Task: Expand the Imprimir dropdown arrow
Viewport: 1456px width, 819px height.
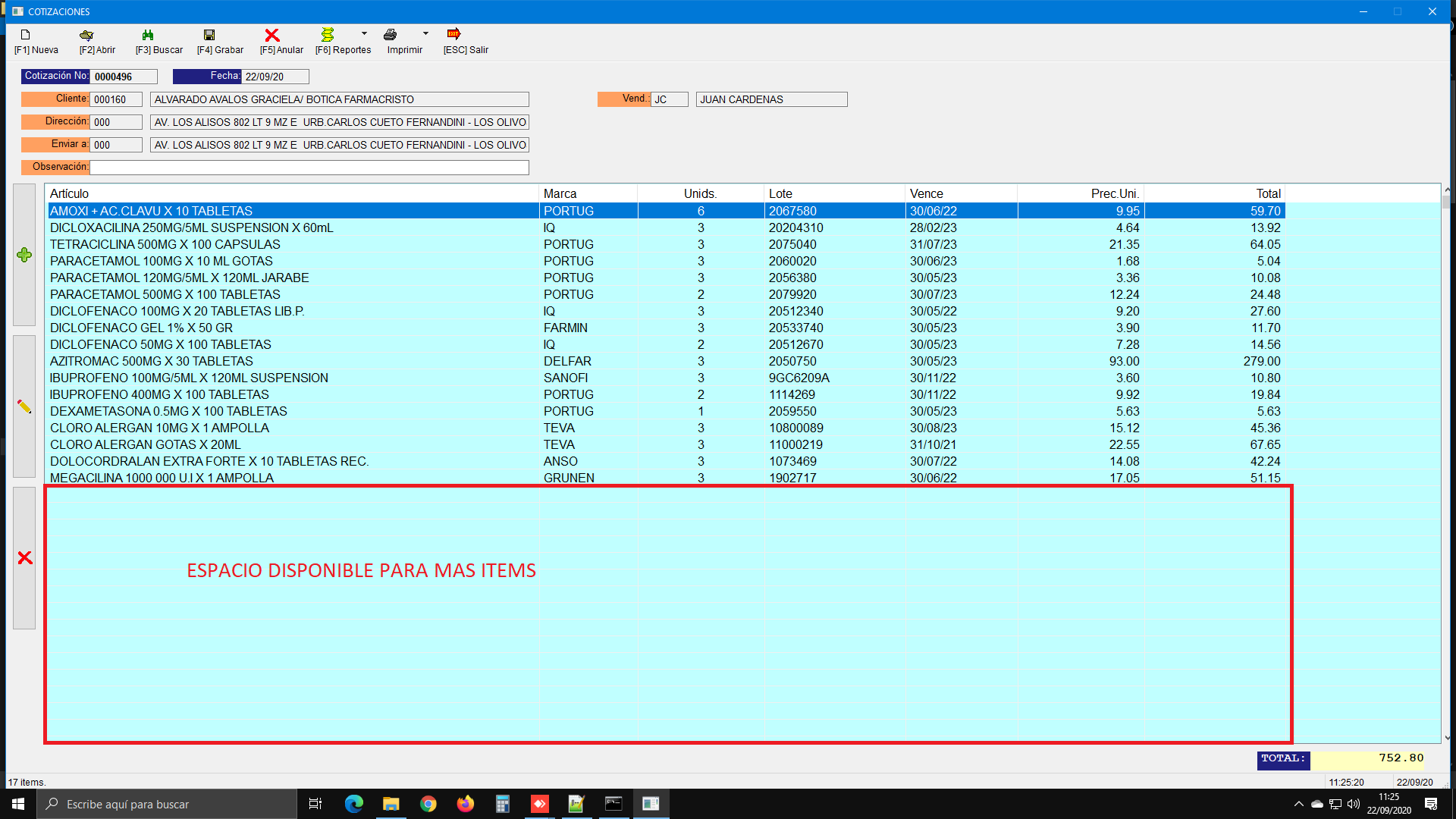Action: click(425, 34)
